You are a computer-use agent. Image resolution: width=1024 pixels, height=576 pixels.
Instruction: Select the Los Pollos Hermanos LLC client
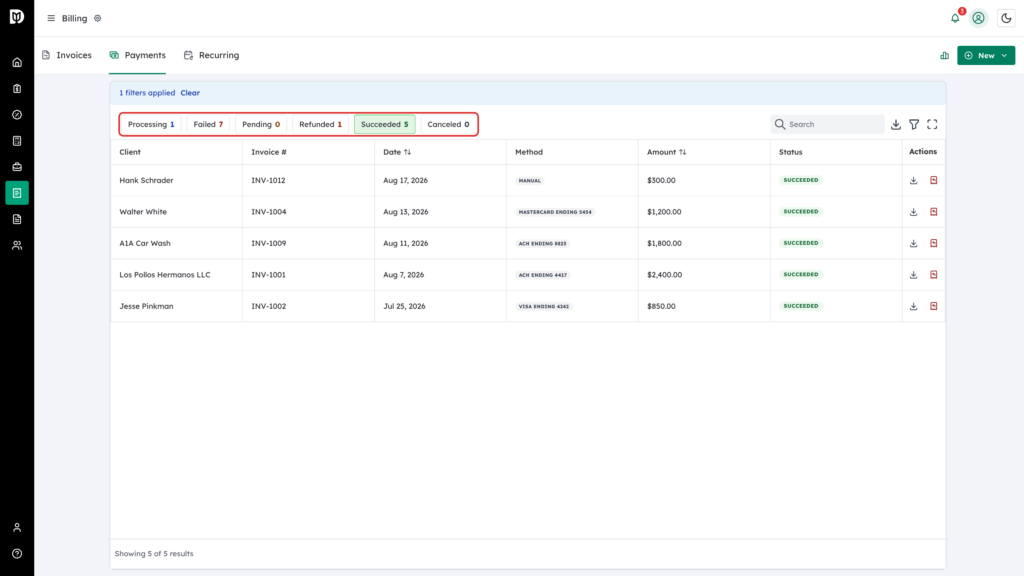(165, 275)
